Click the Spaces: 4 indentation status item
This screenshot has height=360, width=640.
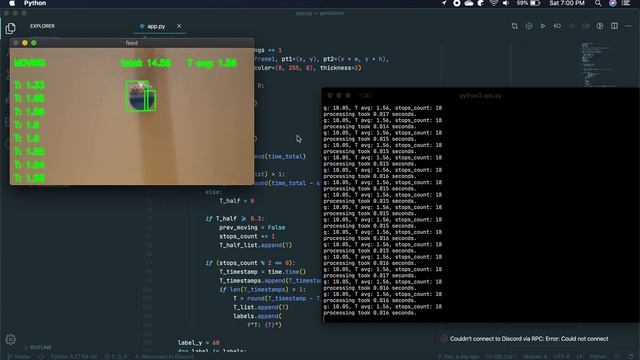pyautogui.click(x=535, y=357)
